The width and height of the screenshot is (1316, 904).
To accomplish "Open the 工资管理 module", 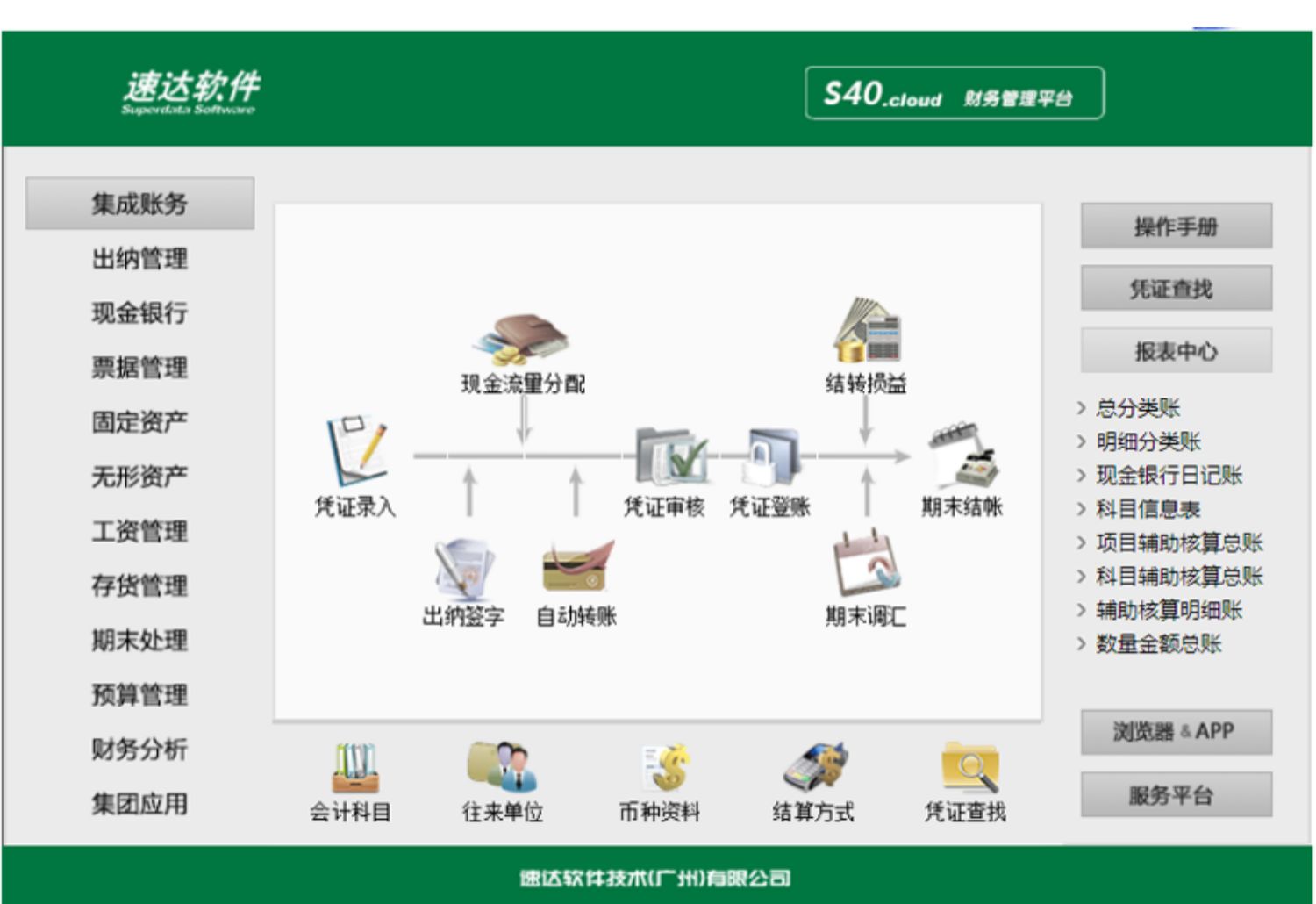I will (x=139, y=531).
